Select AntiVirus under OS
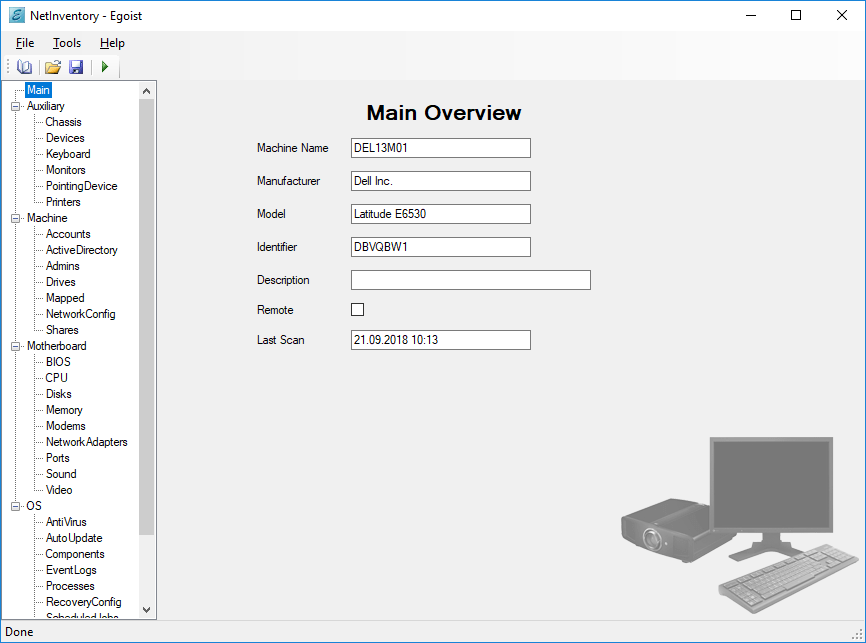 (66, 523)
